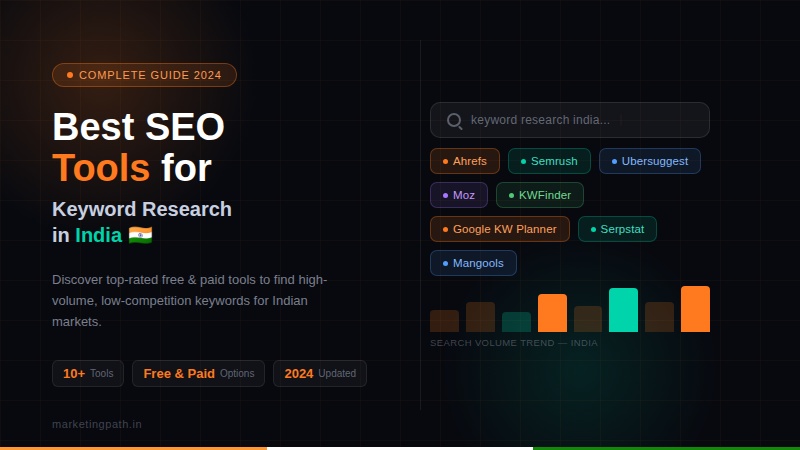Select the Serpstat tag

(617, 229)
